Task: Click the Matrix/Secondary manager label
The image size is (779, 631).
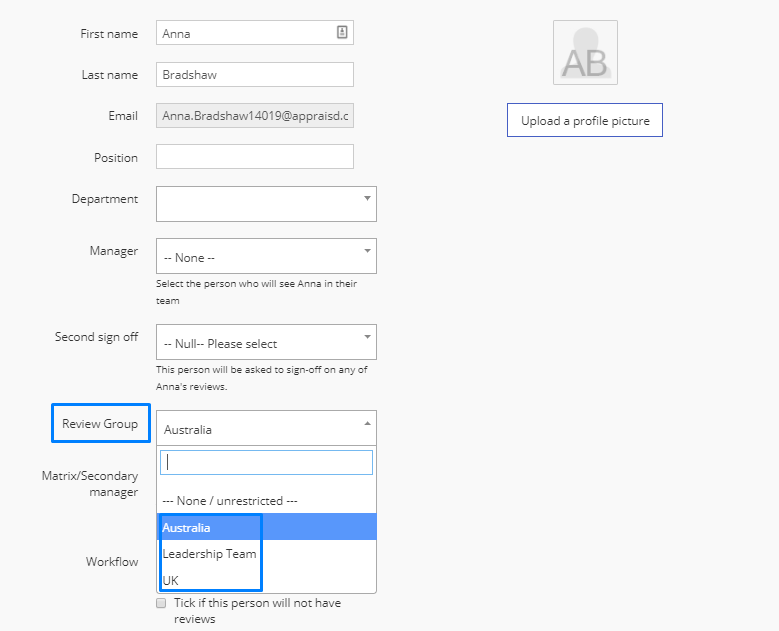Action: point(90,483)
